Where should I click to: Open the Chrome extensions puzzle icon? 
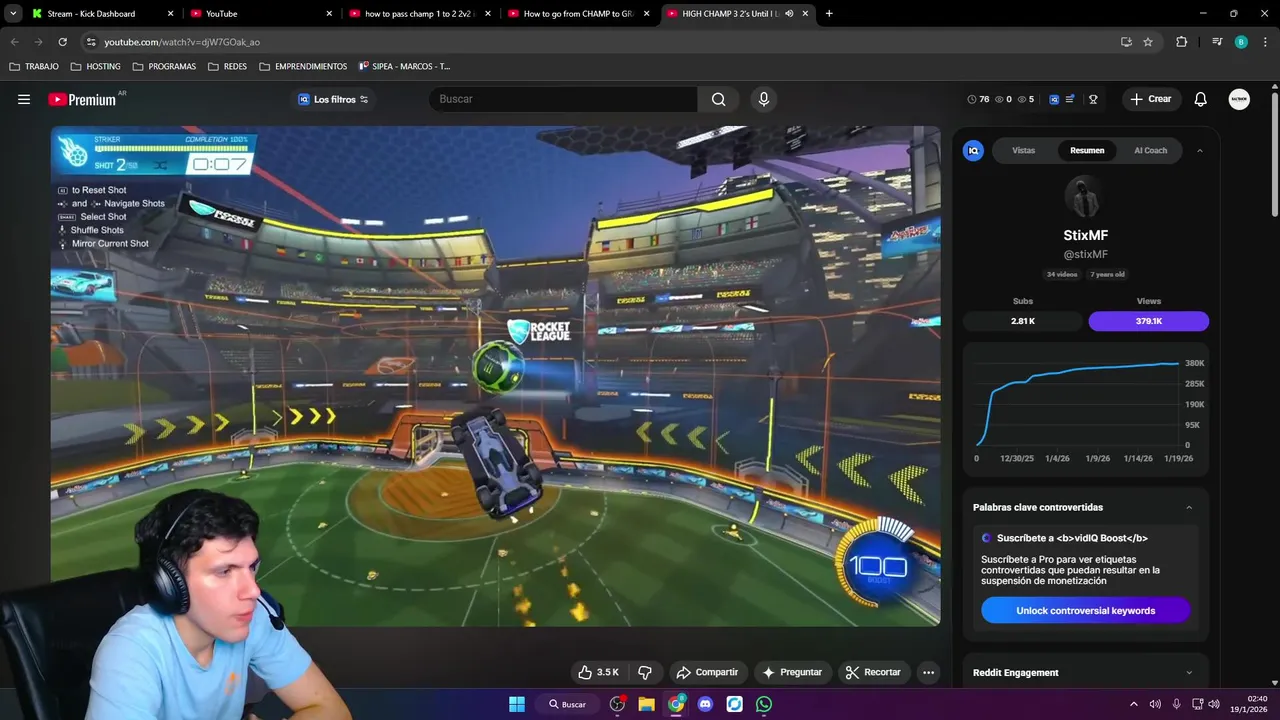click(x=1182, y=42)
